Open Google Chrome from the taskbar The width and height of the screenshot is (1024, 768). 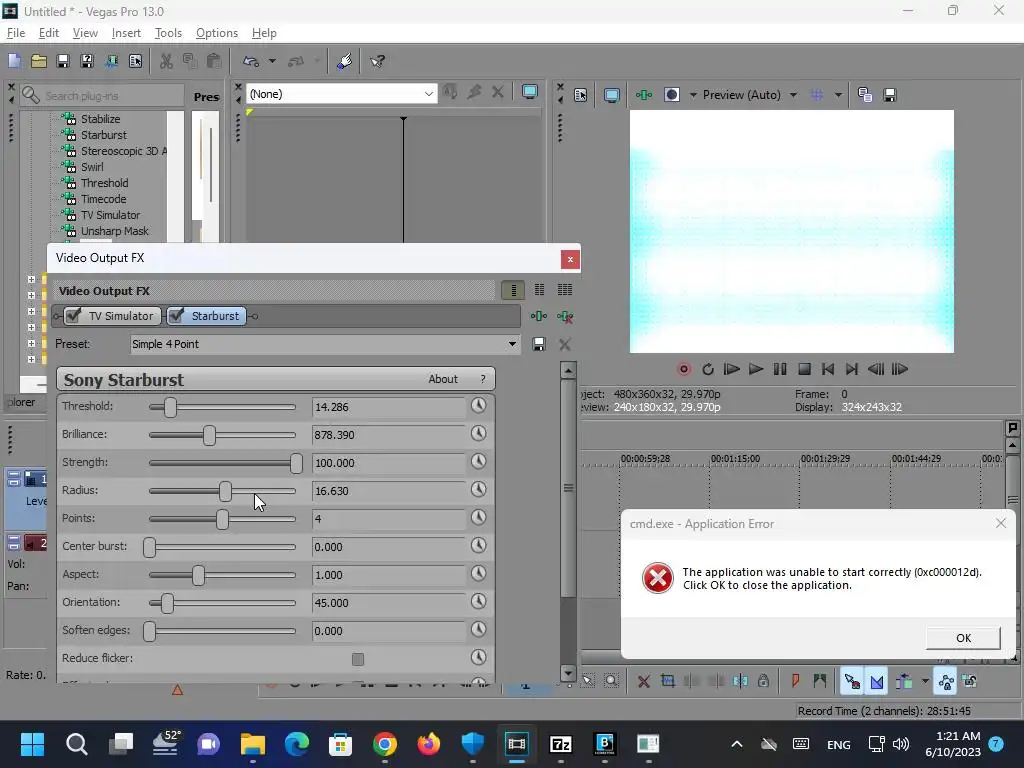pyautogui.click(x=385, y=744)
